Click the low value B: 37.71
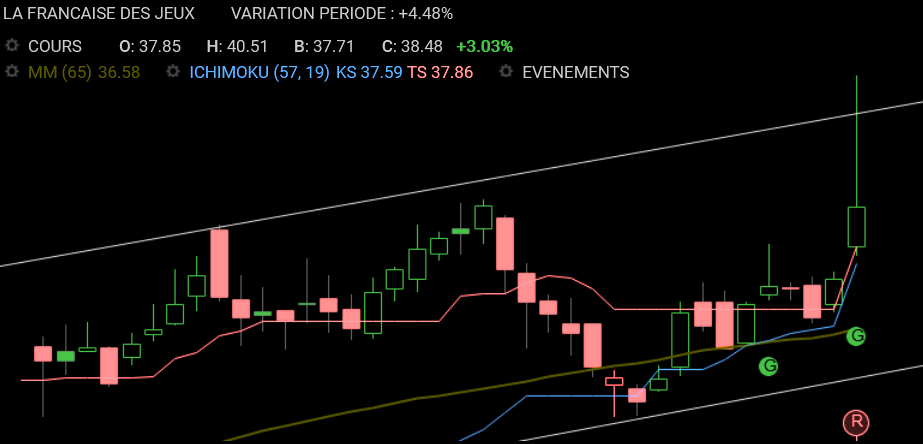The image size is (923, 444). click(324, 46)
